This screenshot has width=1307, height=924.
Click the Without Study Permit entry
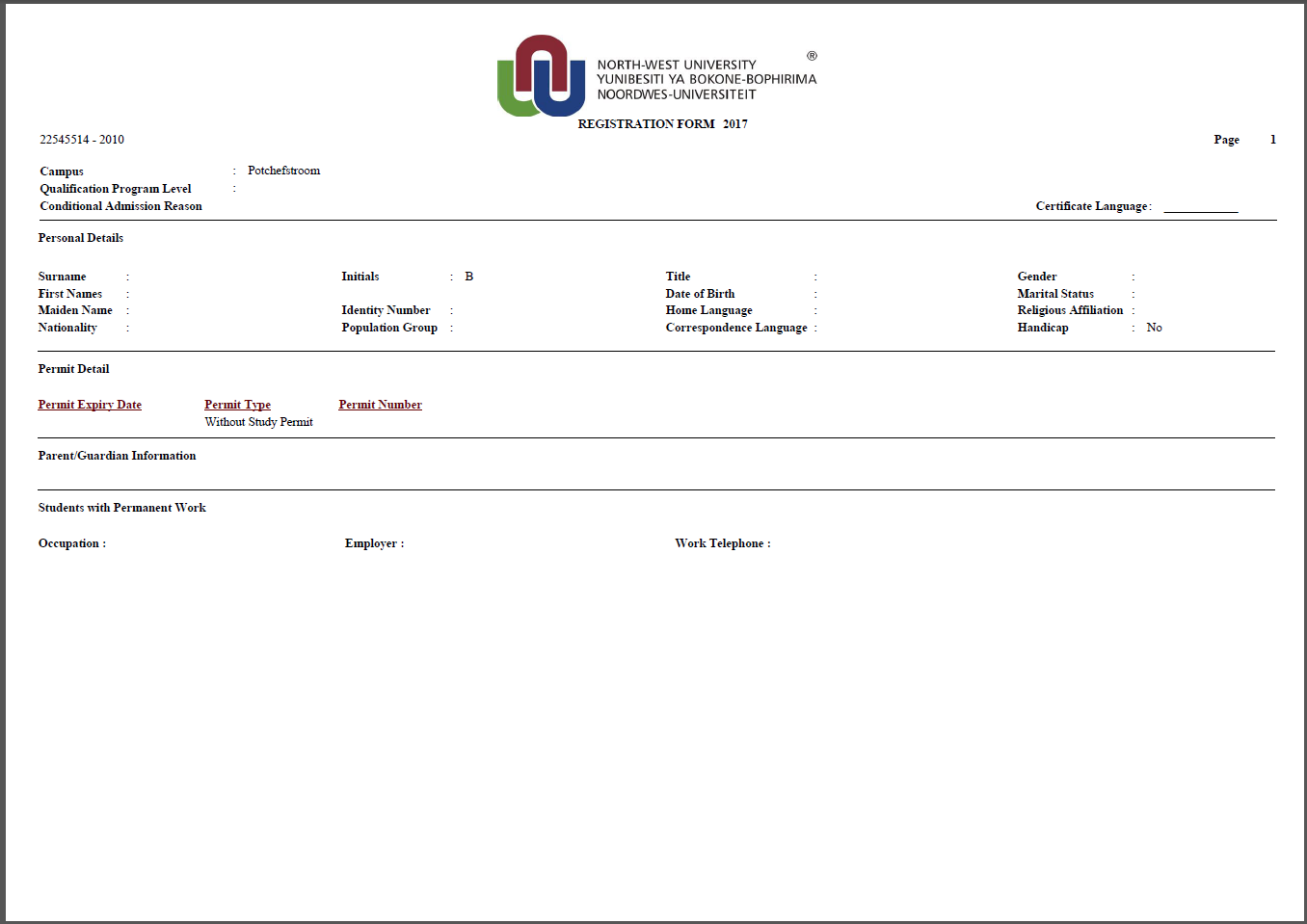(x=258, y=421)
